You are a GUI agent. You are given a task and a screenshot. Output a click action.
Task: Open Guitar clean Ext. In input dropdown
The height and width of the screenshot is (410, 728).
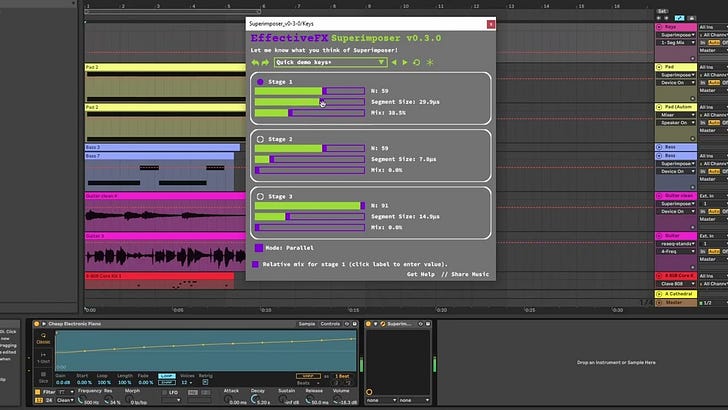(x=713, y=196)
